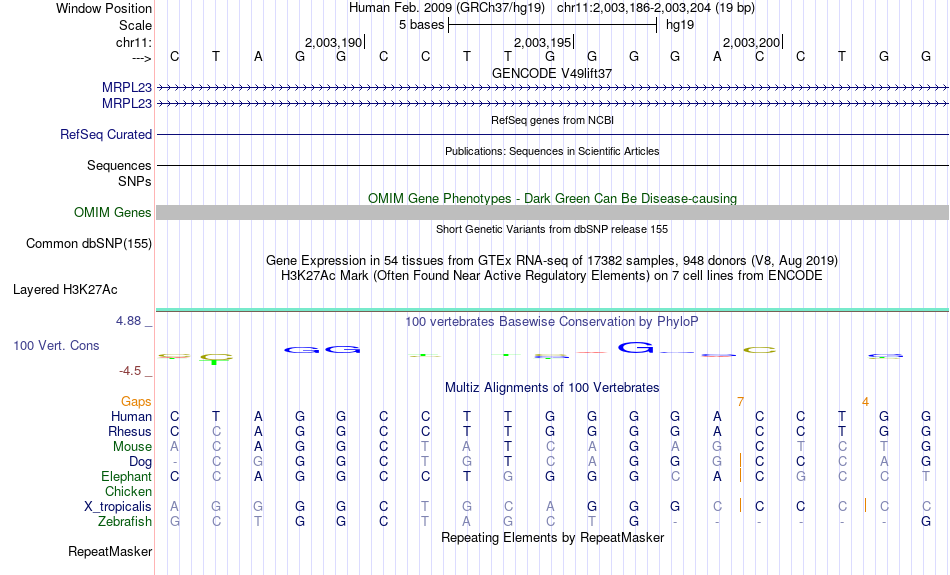This screenshot has height=575, width=950.
Task: Click the Sequences track label
Action: [x=119, y=165]
